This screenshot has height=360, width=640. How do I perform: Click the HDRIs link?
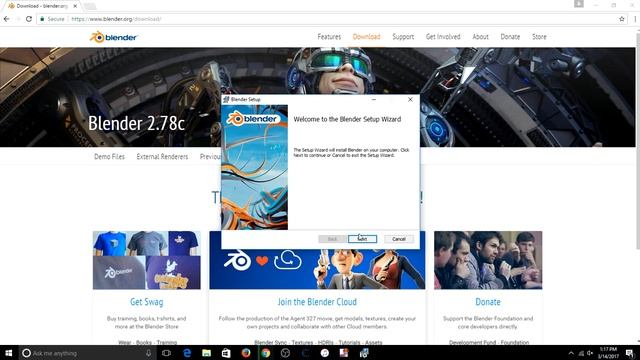pos(326,342)
